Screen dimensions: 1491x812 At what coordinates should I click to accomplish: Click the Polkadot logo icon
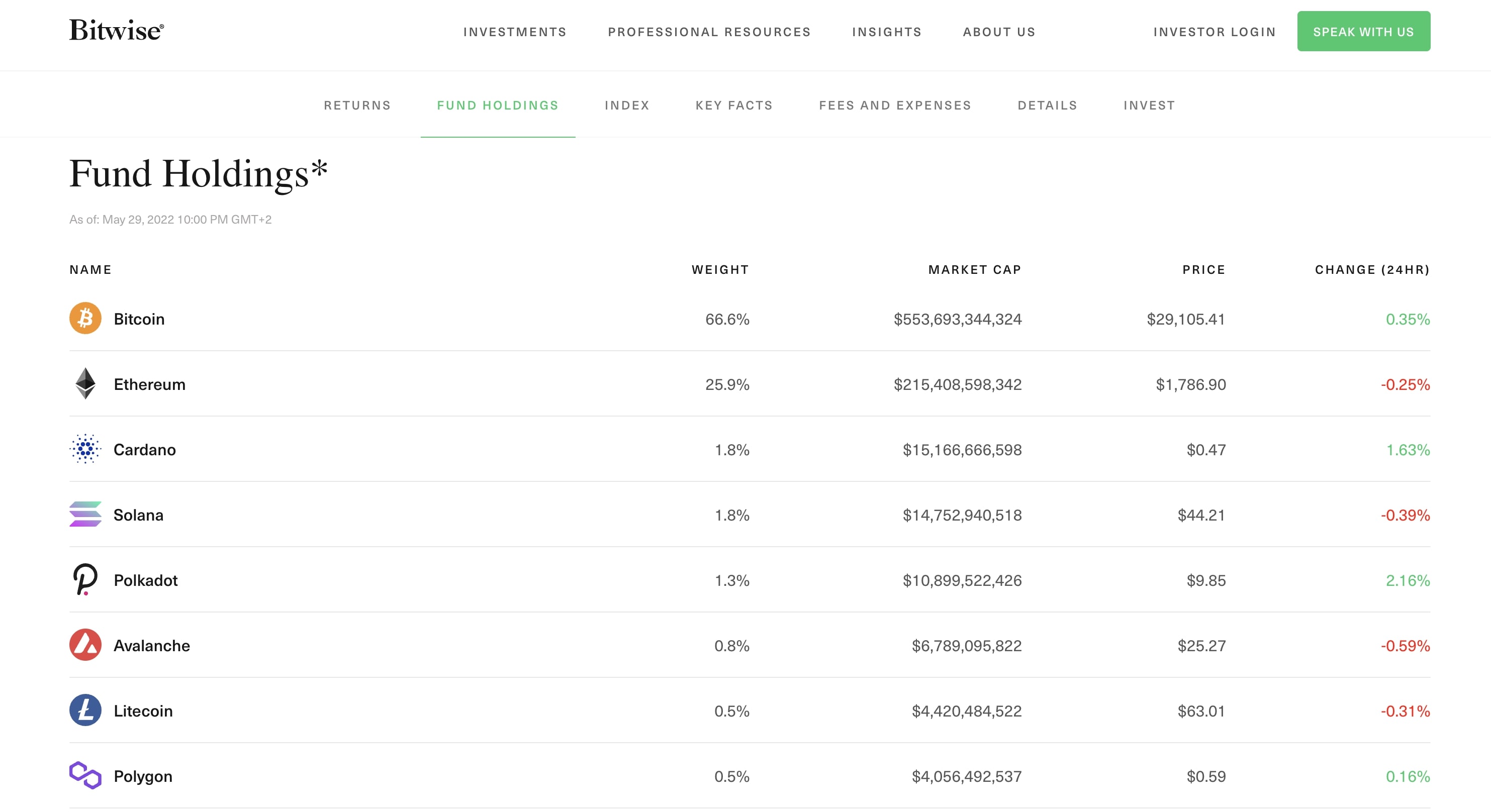(x=85, y=579)
